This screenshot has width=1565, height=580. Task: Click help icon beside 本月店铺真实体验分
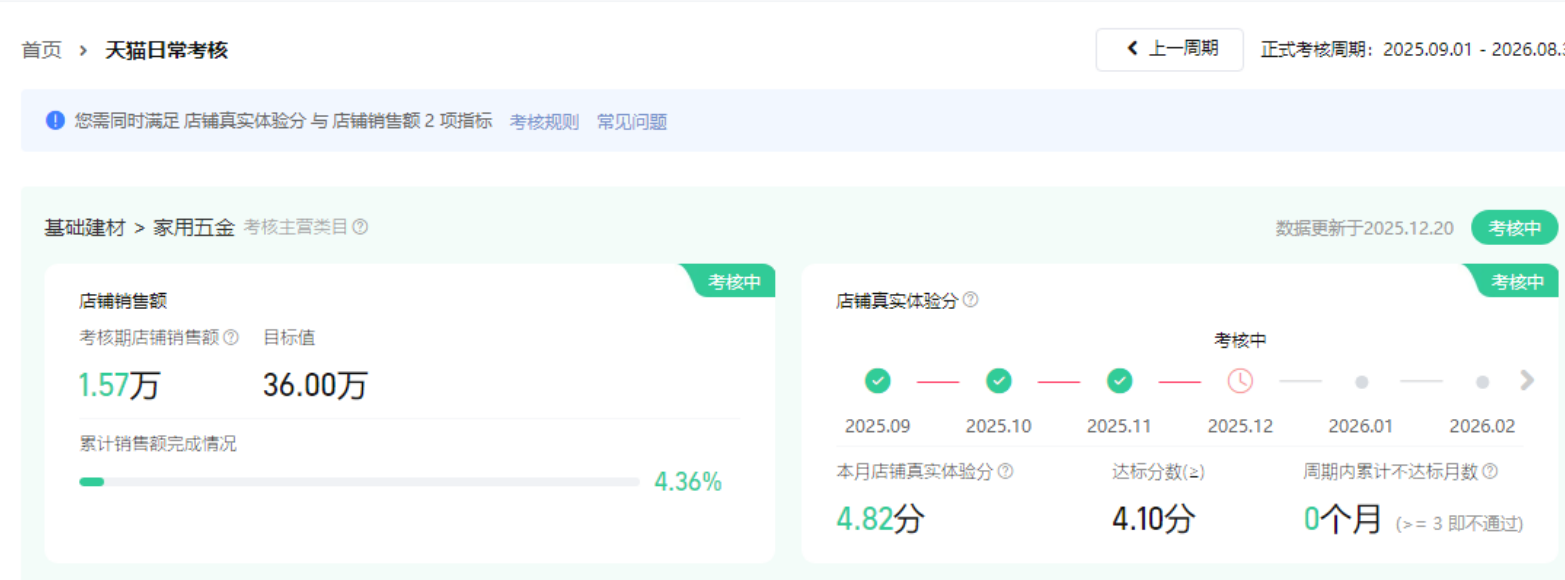point(1005,471)
